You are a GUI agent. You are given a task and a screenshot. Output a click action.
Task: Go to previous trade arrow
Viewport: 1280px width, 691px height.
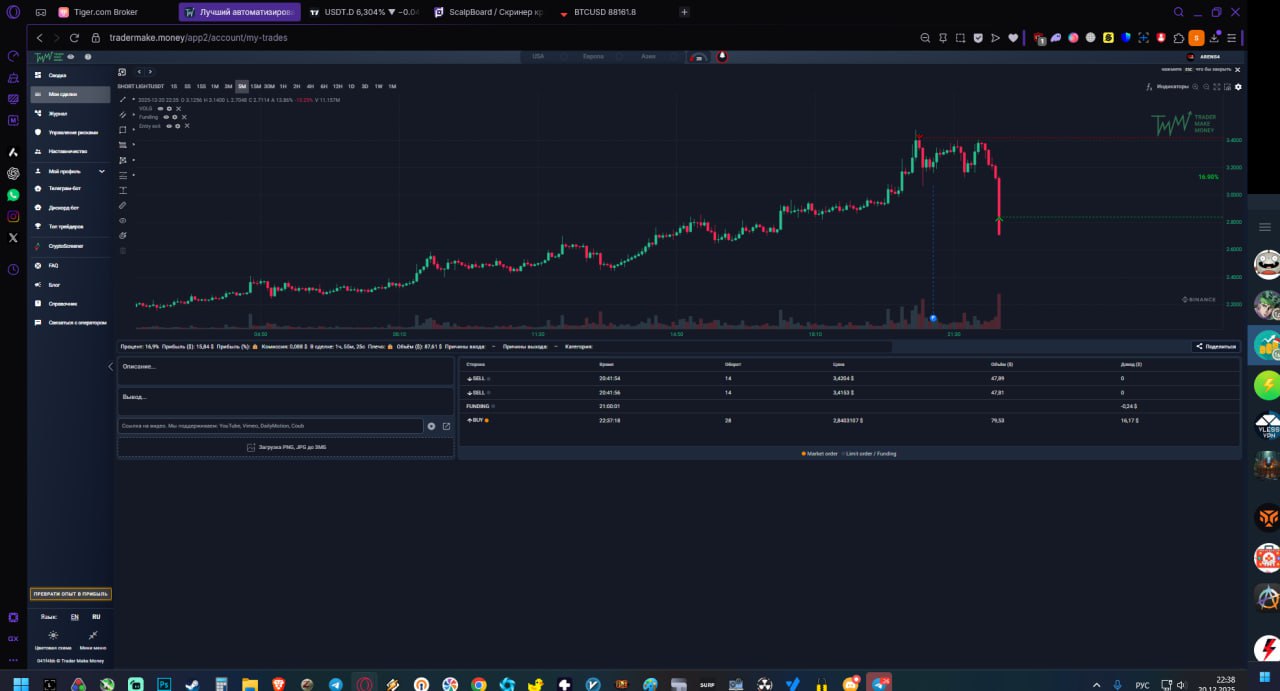pos(139,72)
